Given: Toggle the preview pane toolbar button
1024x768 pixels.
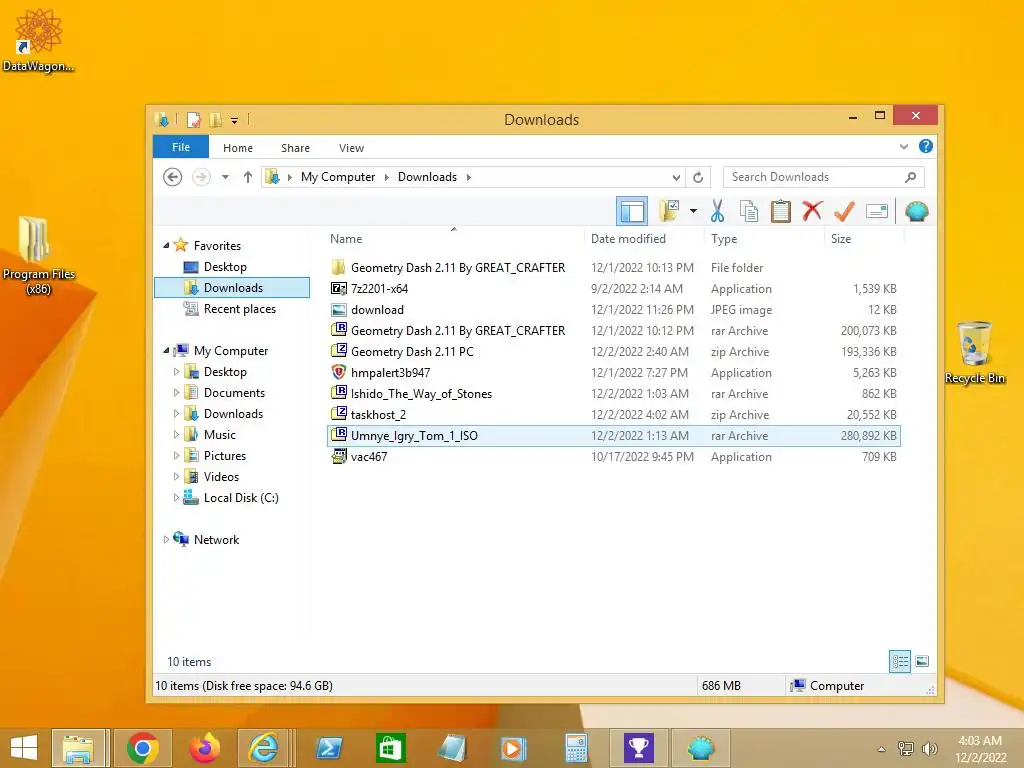Looking at the screenshot, I should click(x=632, y=211).
